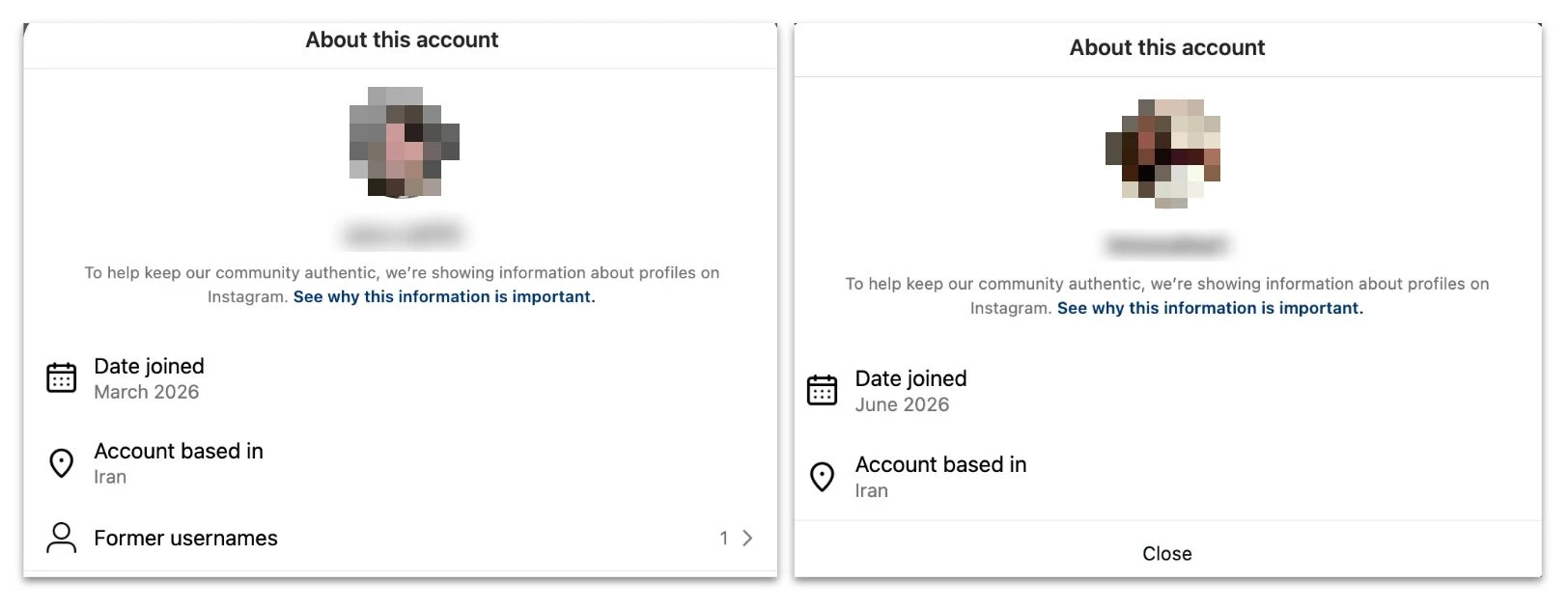Click person icon next to Former usernames
Screen dimensions: 1568x610
point(61,538)
